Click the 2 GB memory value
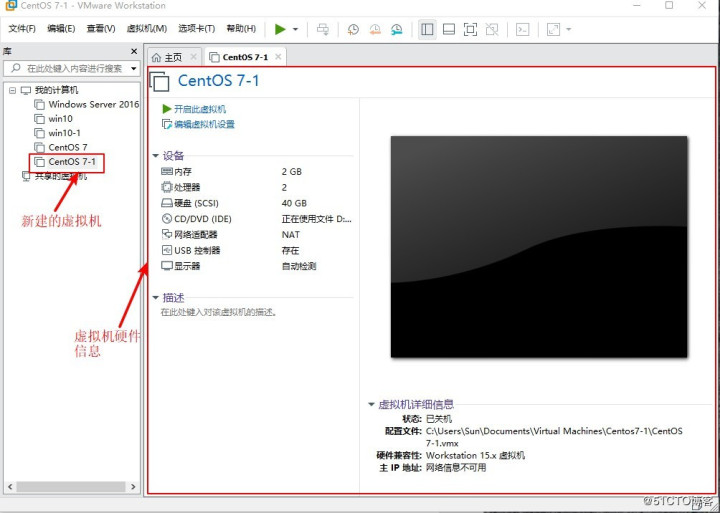The image size is (720, 513). point(292,172)
